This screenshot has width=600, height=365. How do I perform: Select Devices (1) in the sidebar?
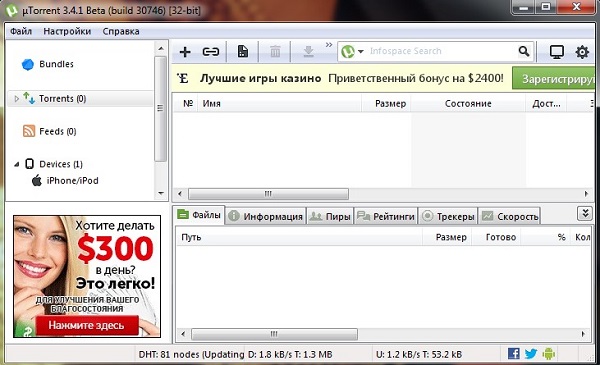point(61,164)
